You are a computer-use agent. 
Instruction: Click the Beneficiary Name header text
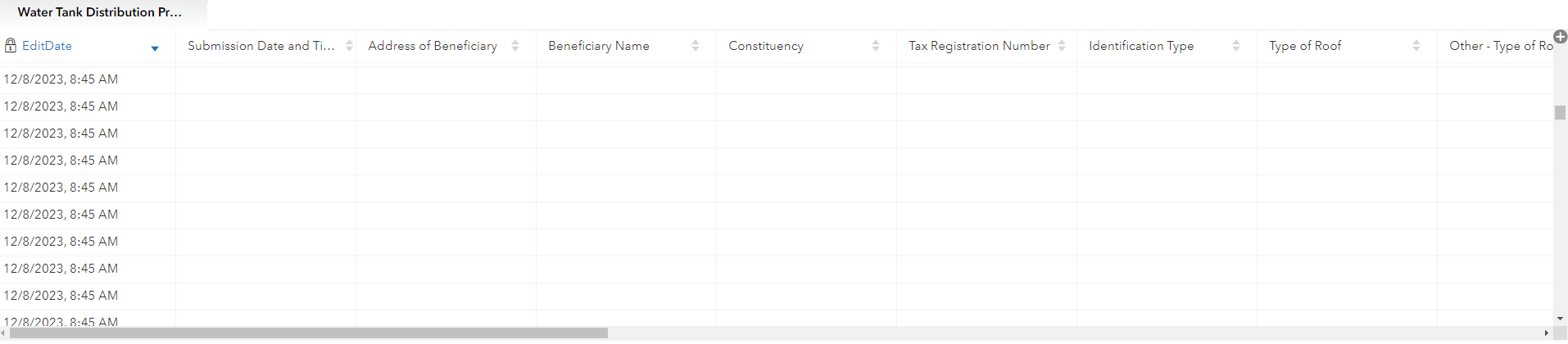point(599,46)
